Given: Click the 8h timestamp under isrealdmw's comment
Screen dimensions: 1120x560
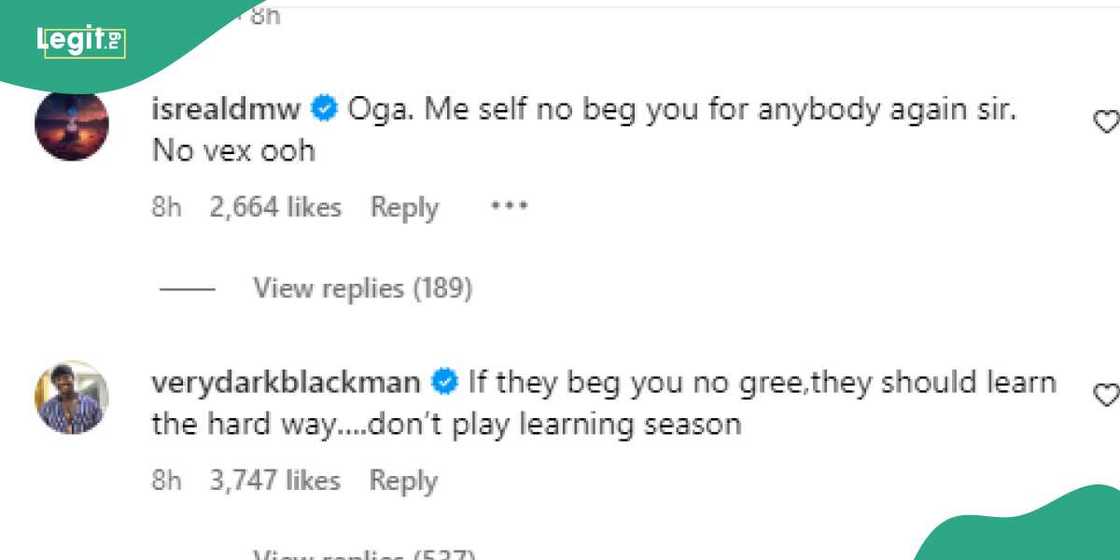Looking at the screenshot, I should click(166, 207).
